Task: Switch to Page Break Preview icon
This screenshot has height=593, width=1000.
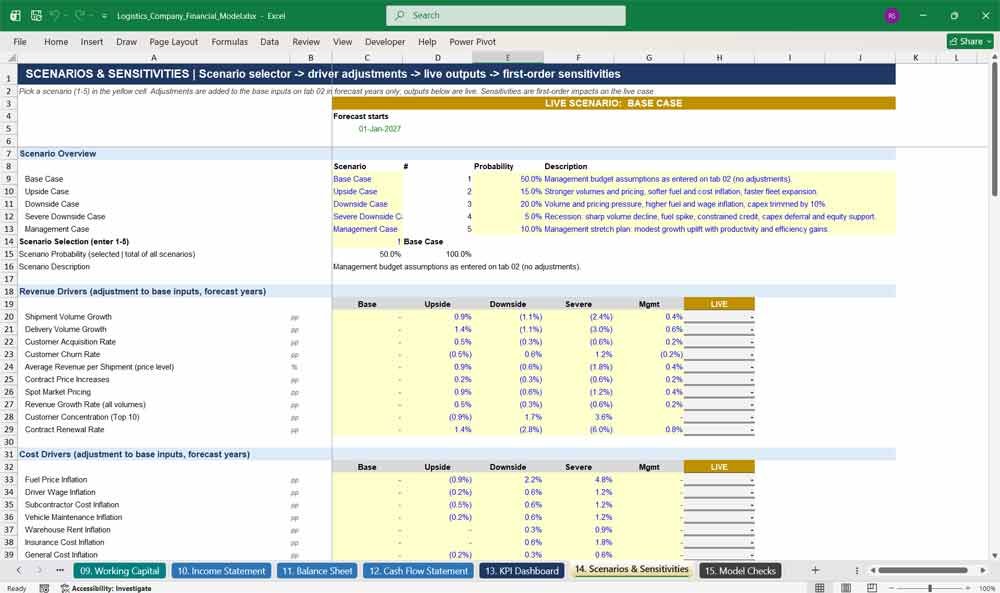Action: pos(871,588)
